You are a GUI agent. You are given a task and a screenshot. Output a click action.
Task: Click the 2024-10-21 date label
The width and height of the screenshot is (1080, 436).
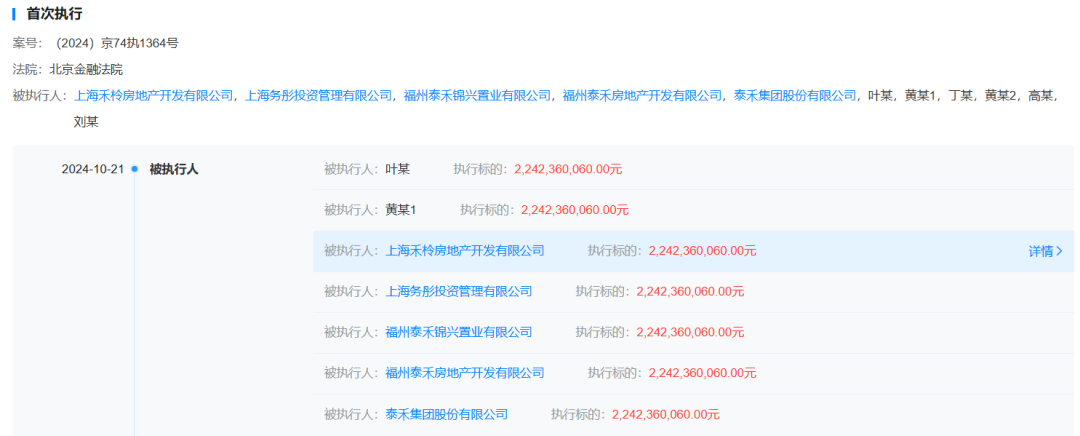coord(92,169)
